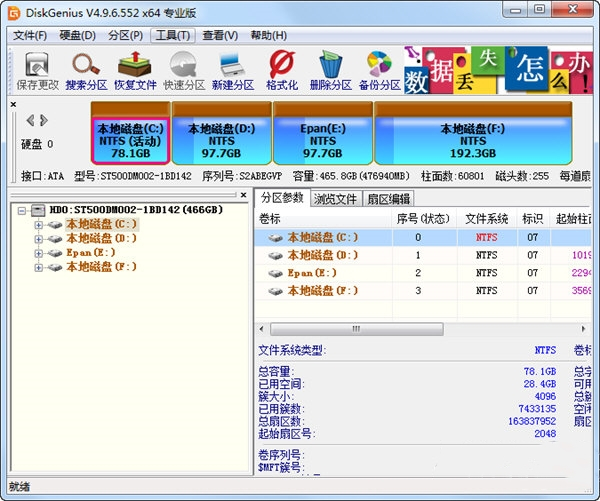
Task: Click the 格式化 (Format) toolbar icon
Action: coord(282,70)
